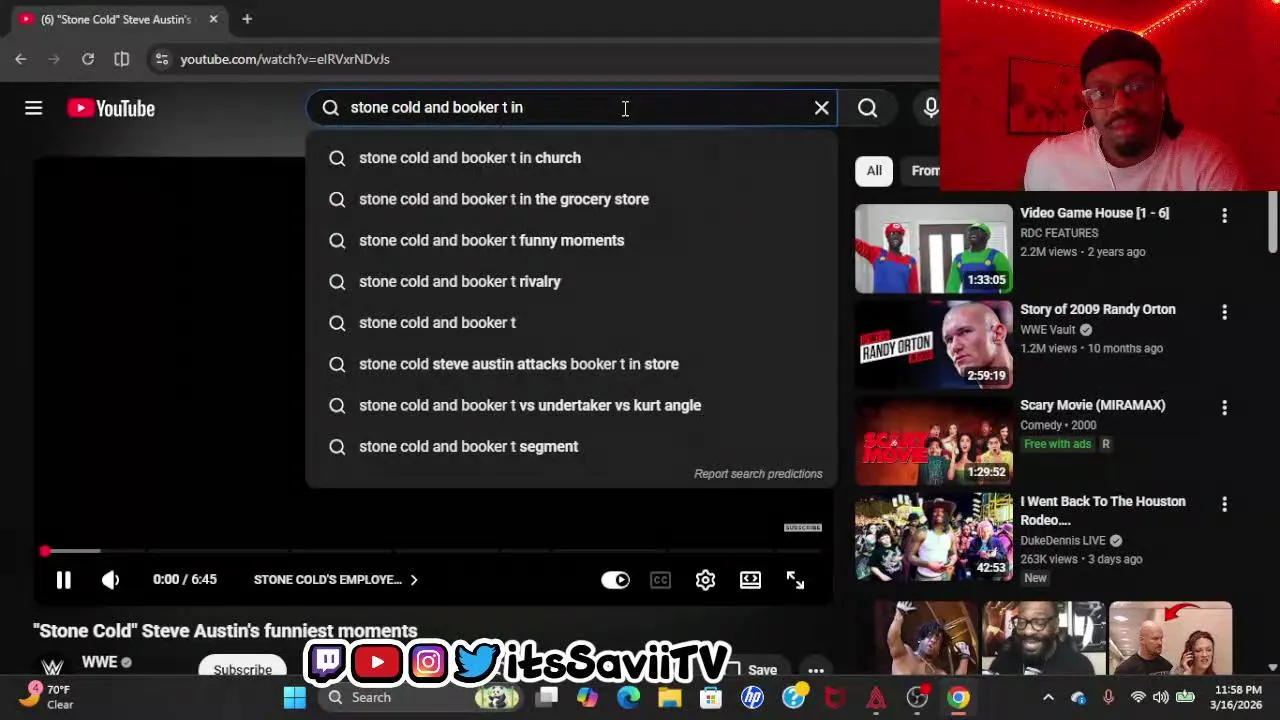
Task: Open options for Scary Movie (MIRAMAX)
Action: click(1224, 408)
